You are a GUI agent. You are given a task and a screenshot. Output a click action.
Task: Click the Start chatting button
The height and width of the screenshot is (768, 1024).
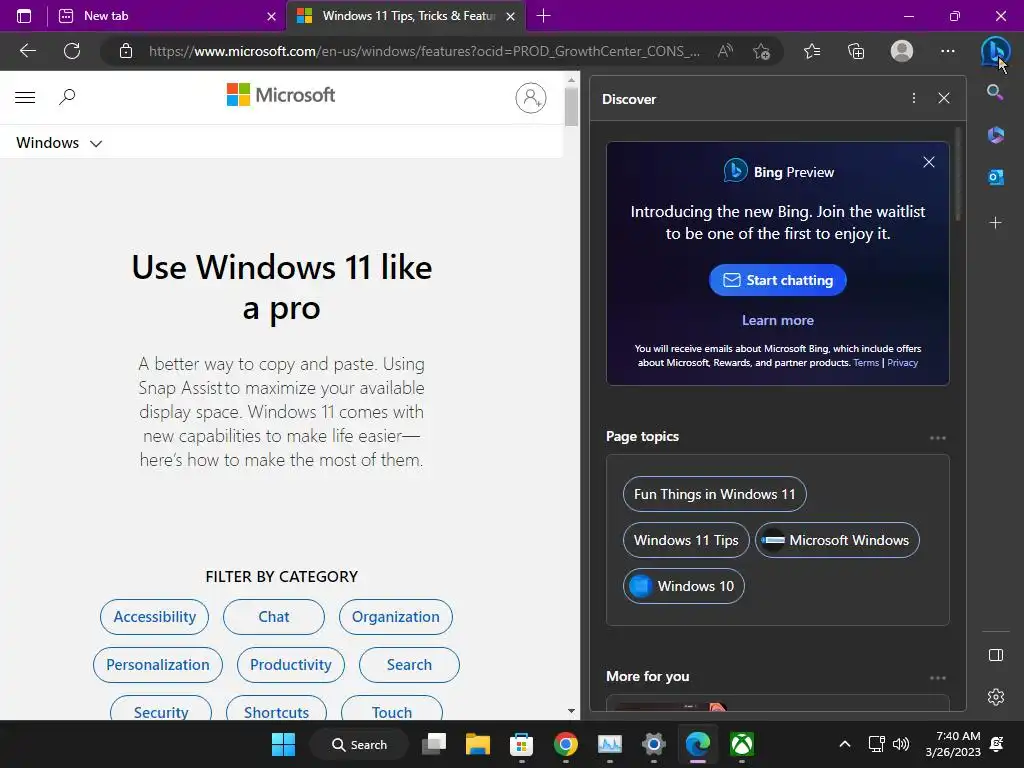(777, 280)
